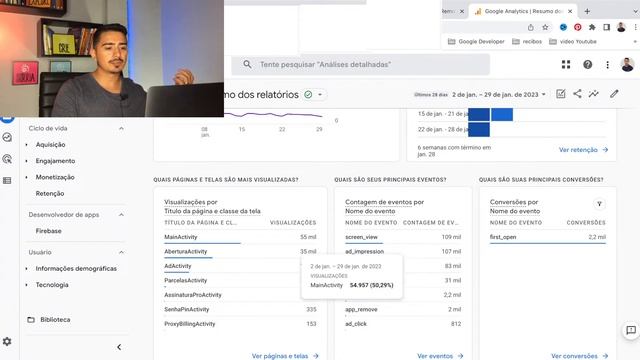
Task: Expand the Aquisição menu item
Action: click(50, 144)
